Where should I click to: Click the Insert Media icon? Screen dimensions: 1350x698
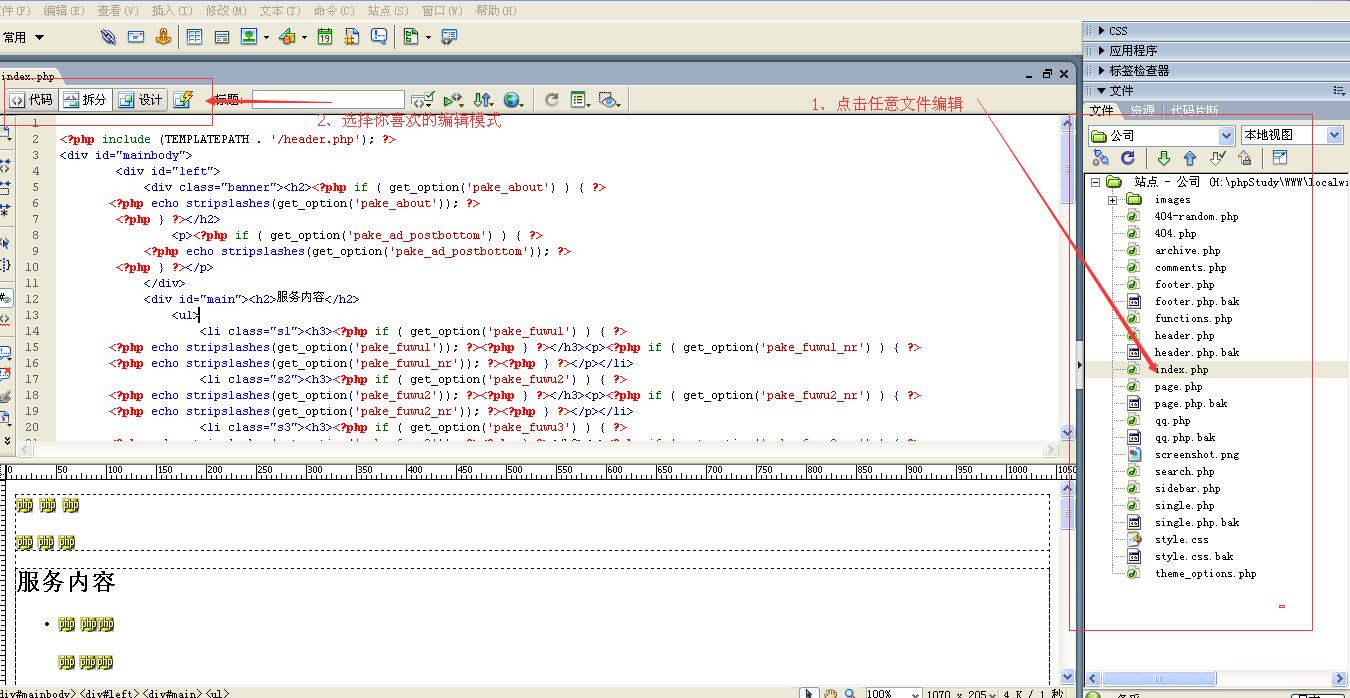coord(287,37)
